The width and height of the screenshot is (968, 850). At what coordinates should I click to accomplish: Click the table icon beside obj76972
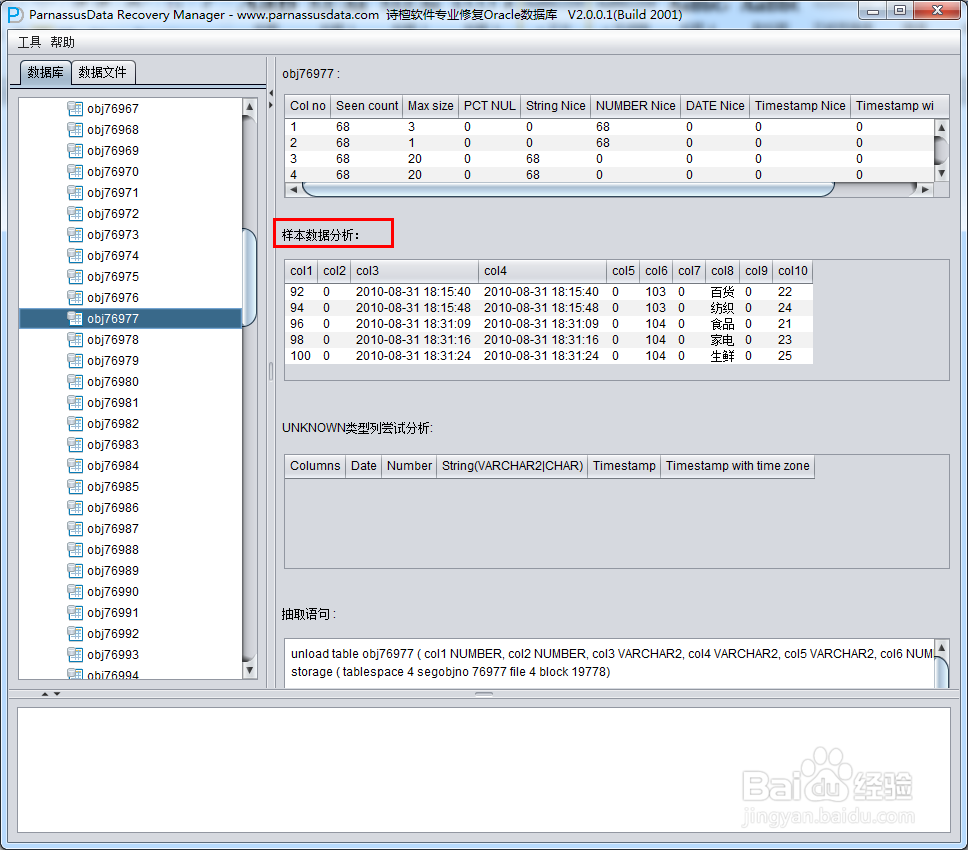75,214
